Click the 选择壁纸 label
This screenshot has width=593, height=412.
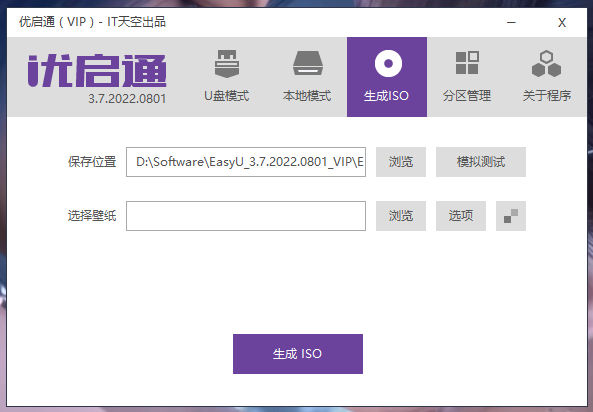[92, 216]
